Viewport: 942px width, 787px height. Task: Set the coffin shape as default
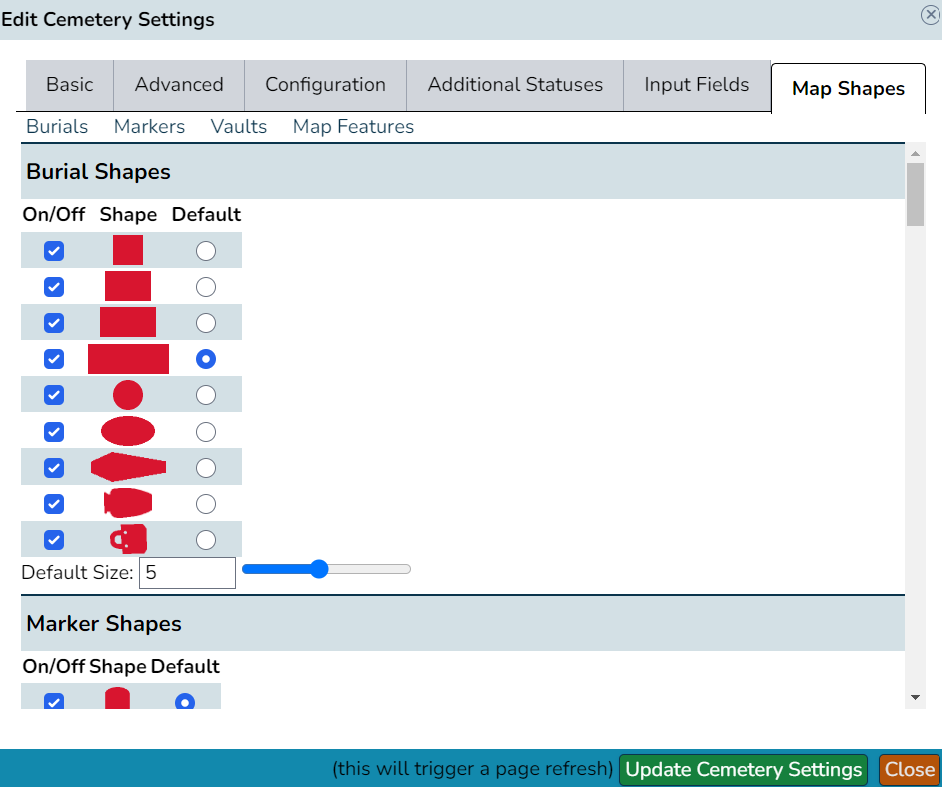click(205, 467)
